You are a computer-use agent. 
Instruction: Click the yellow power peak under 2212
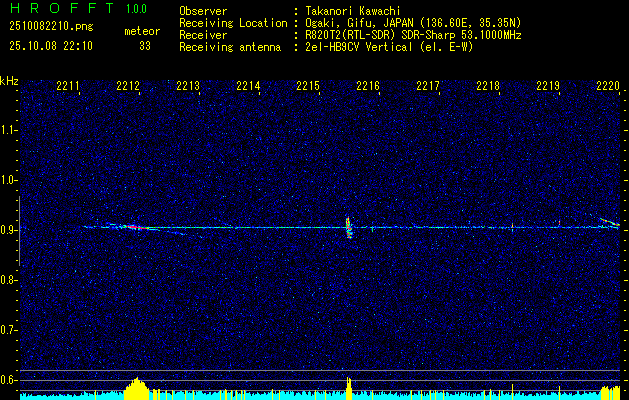[137, 388]
